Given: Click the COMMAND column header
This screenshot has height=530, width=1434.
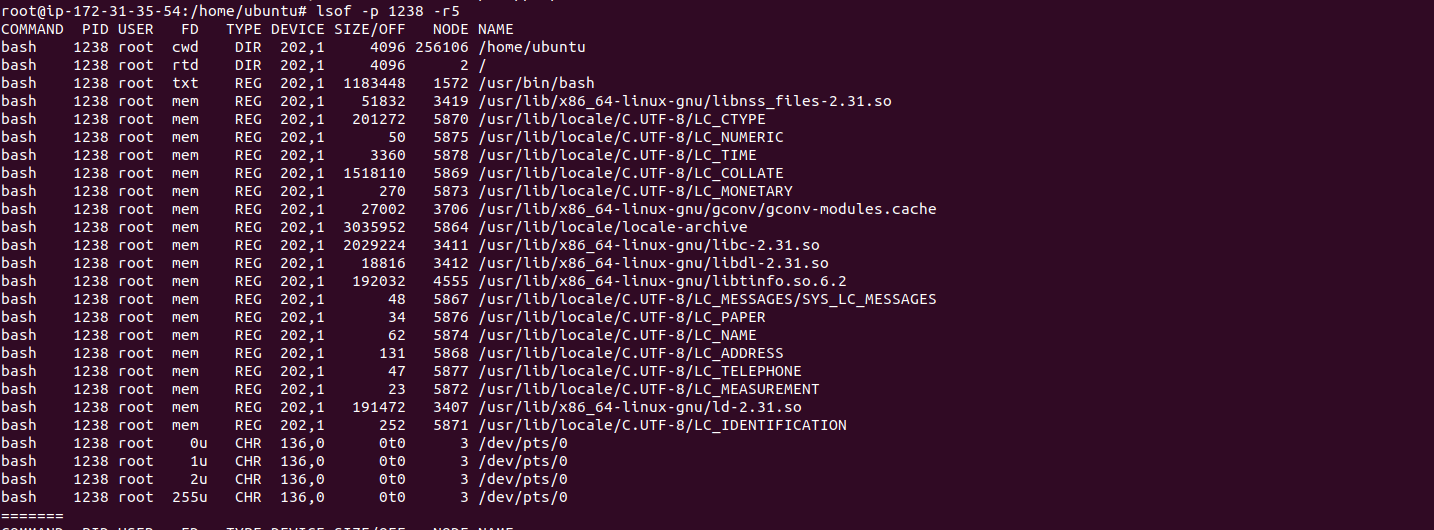Looking at the screenshot, I should [x=32, y=29].
